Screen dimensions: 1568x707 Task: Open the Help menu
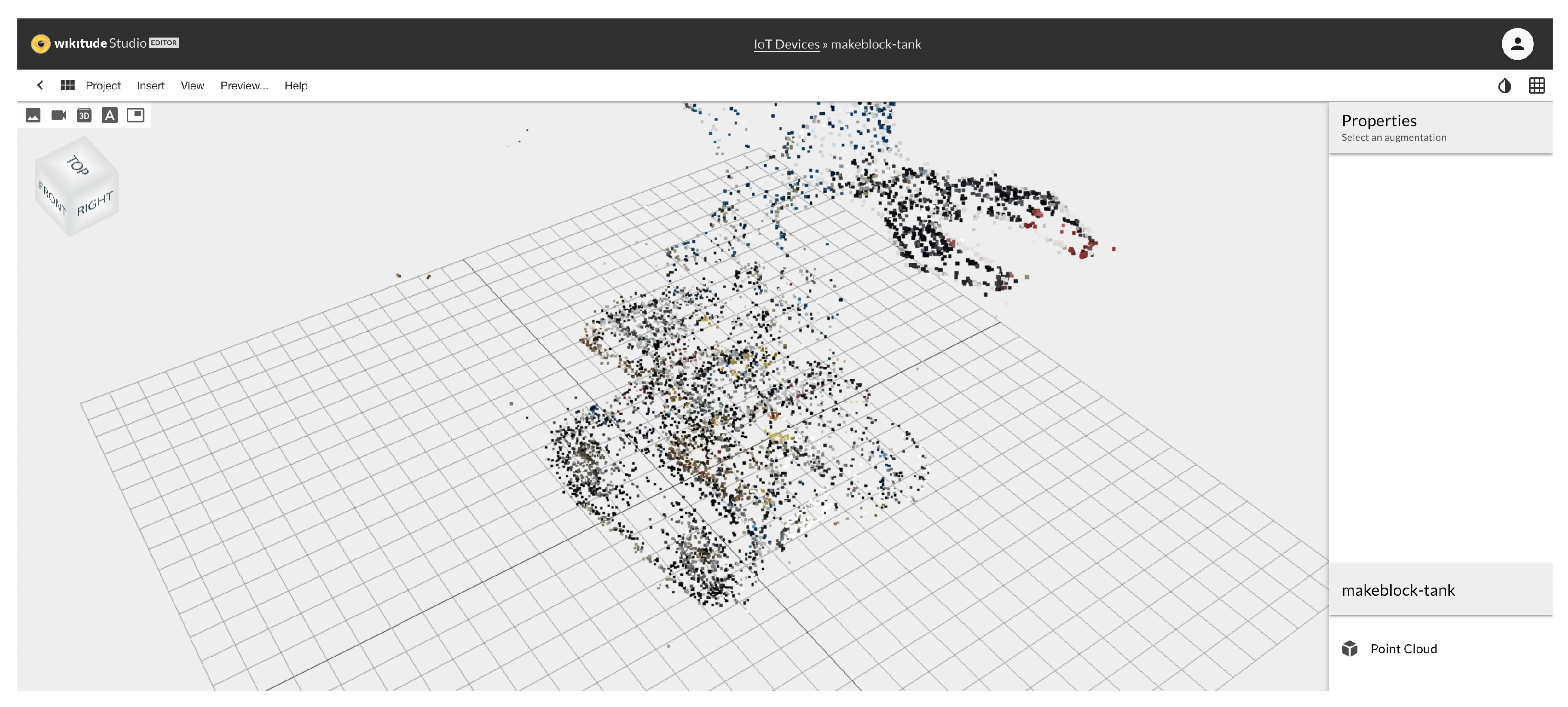point(296,86)
